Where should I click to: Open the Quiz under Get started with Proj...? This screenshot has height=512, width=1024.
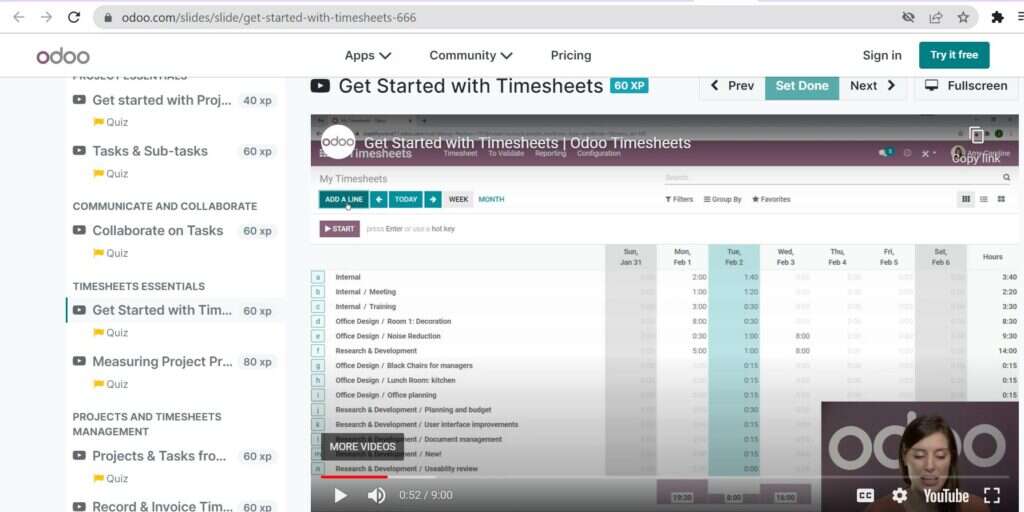(x=110, y=122)
